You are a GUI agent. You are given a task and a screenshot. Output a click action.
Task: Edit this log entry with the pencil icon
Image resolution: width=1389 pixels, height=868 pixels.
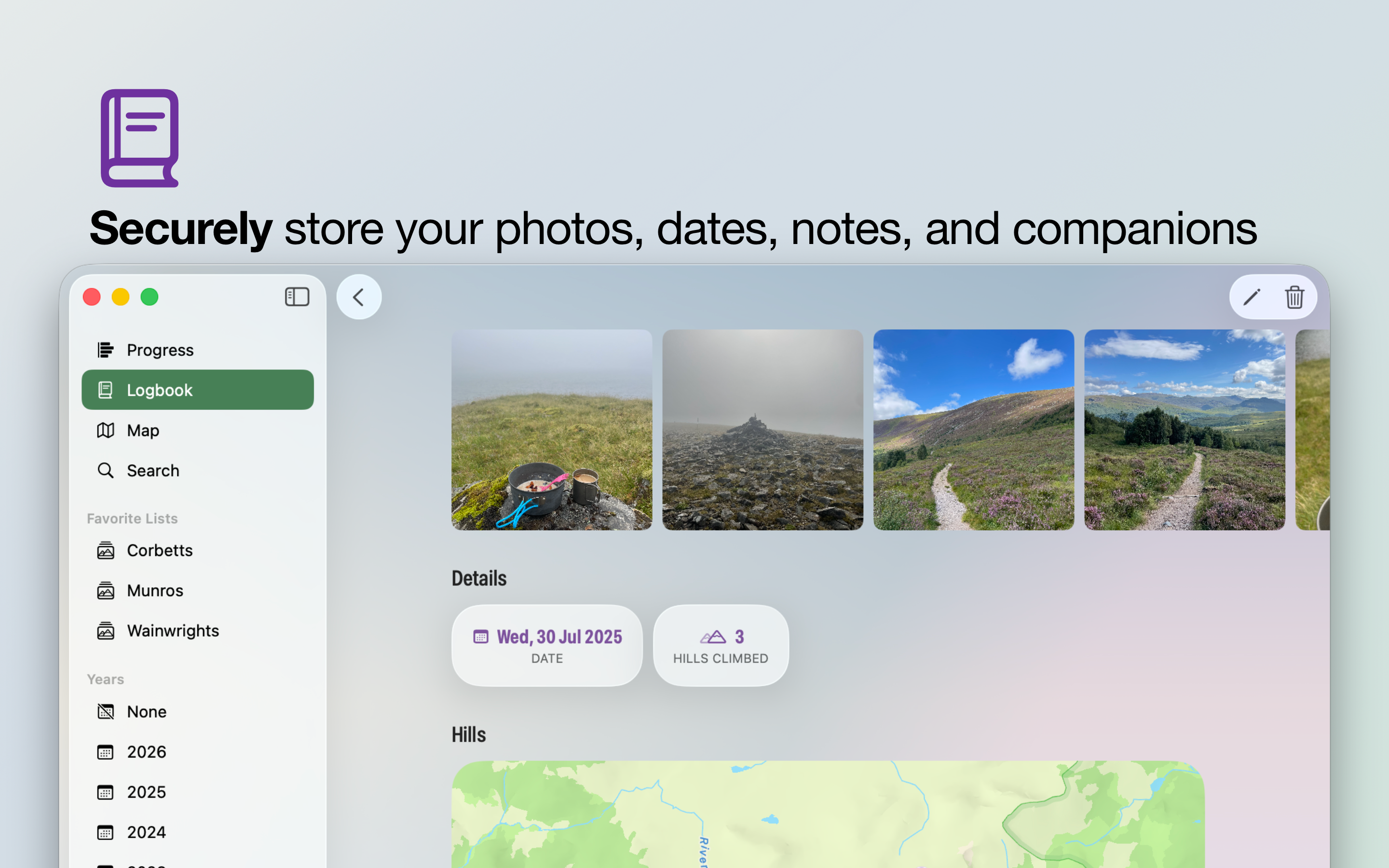[1251, 297]
